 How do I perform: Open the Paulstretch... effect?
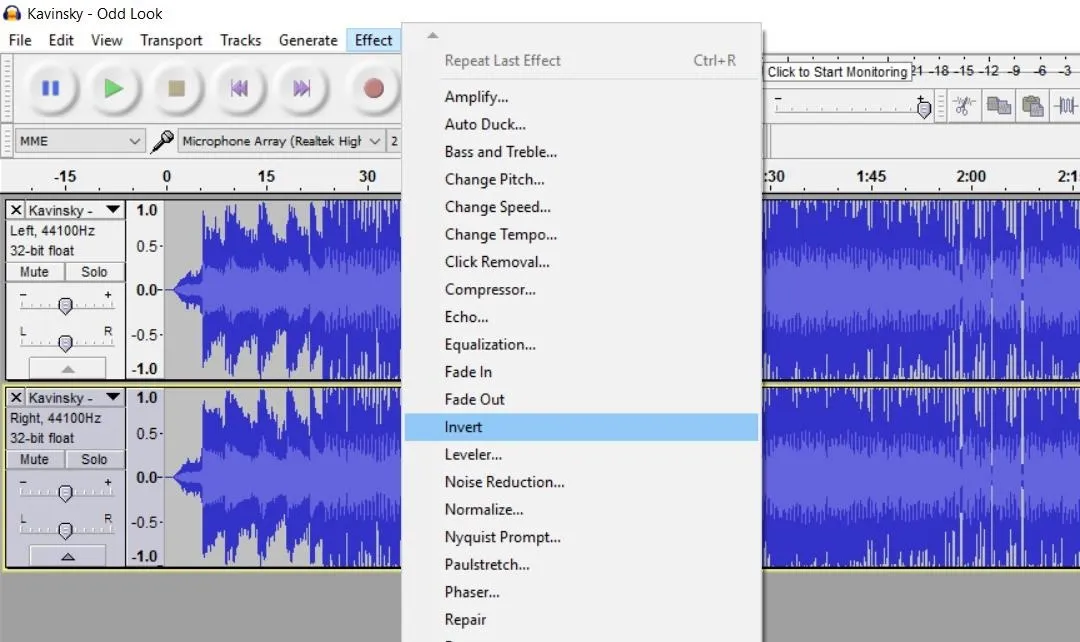coord(581,566)
